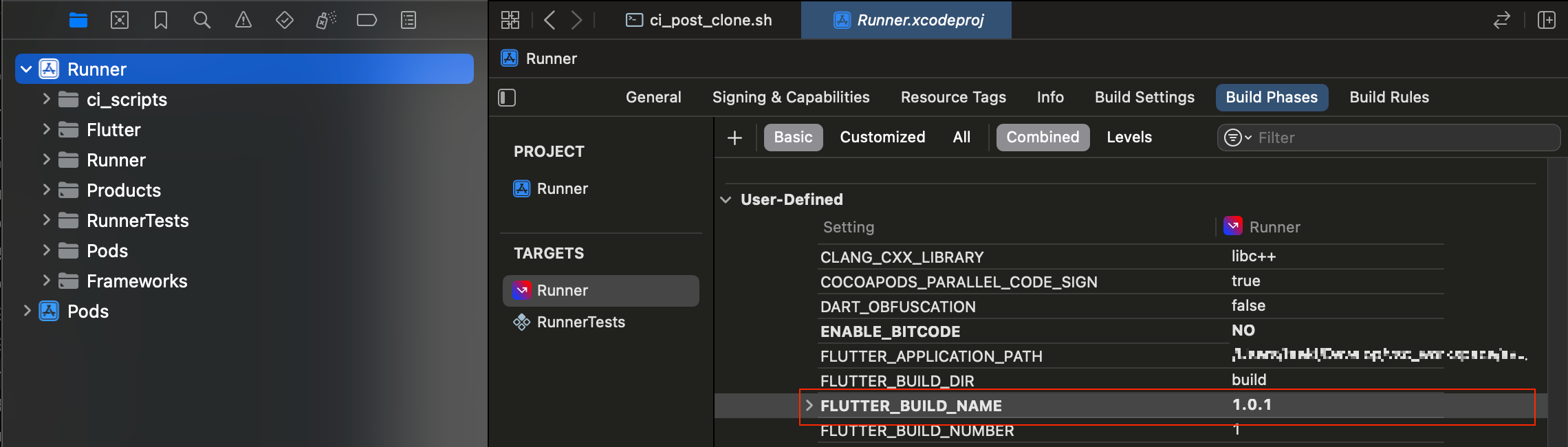Screen dimensions: 1568x447
Task: Toggle the targets sidebar panel icon
Action: pos(507,98)
